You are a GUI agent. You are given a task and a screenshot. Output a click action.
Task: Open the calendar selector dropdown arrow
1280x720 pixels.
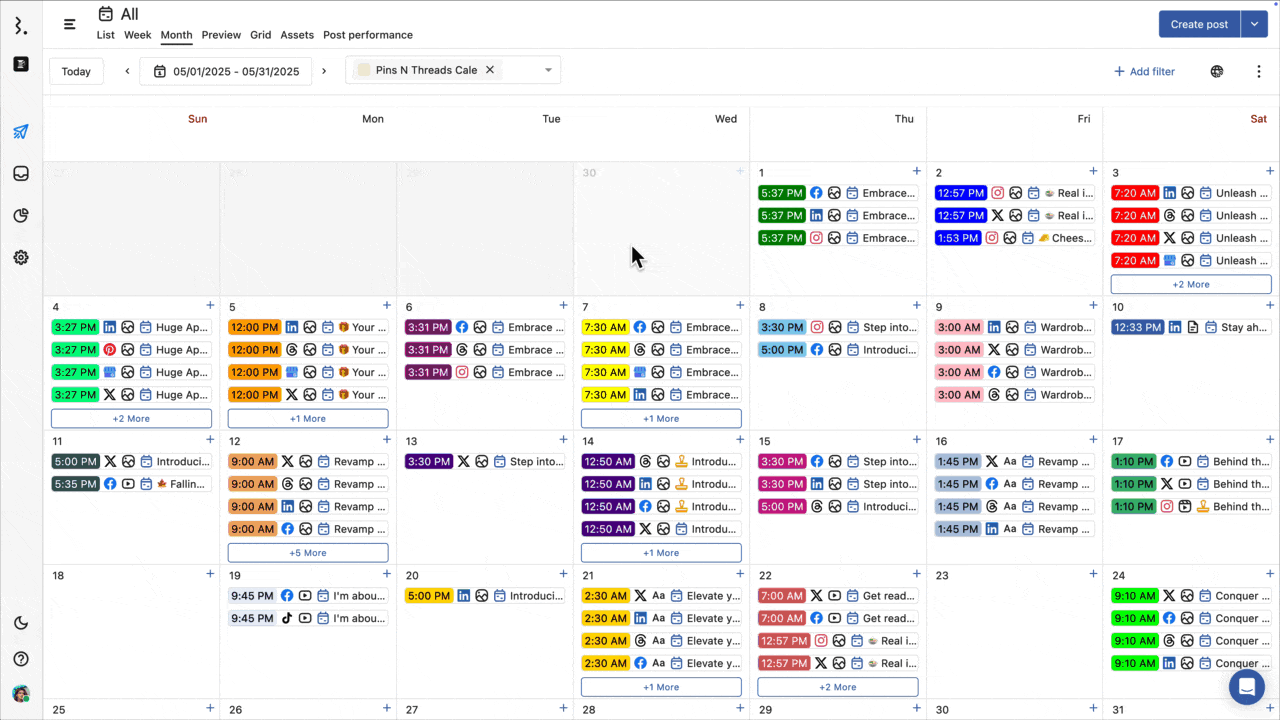548,70
